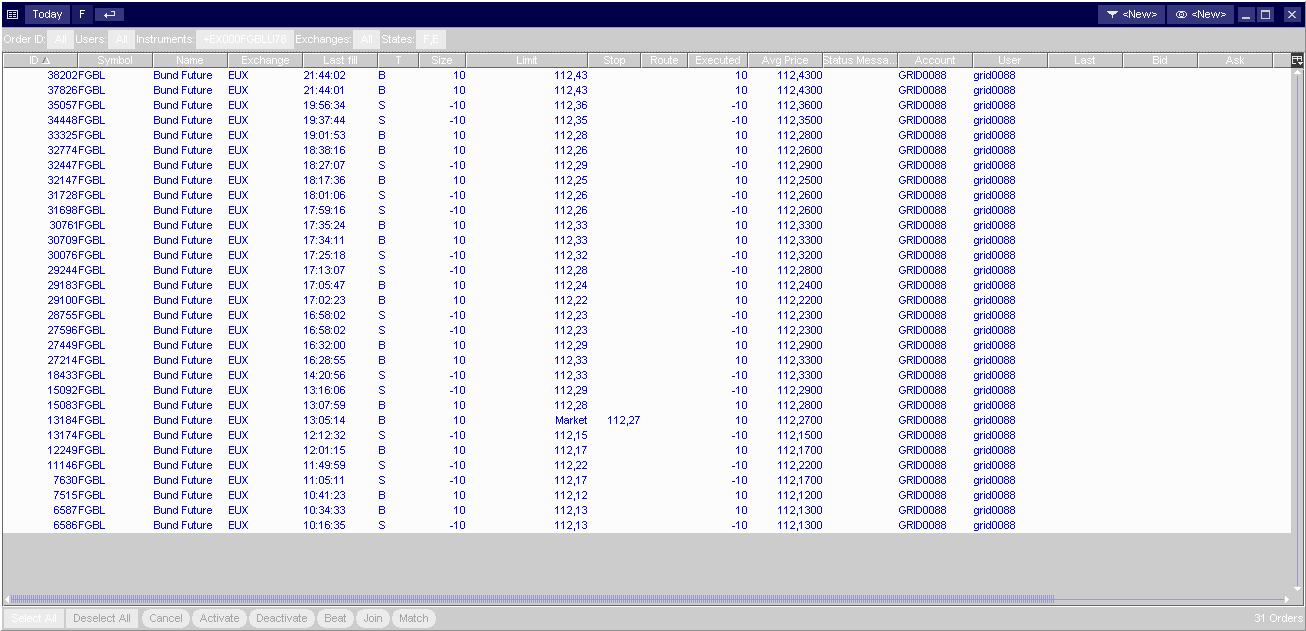Click the horizontal scrollbar at the bottom
This screenshot has width=1306, height=631.
click(x=530, y=599)
